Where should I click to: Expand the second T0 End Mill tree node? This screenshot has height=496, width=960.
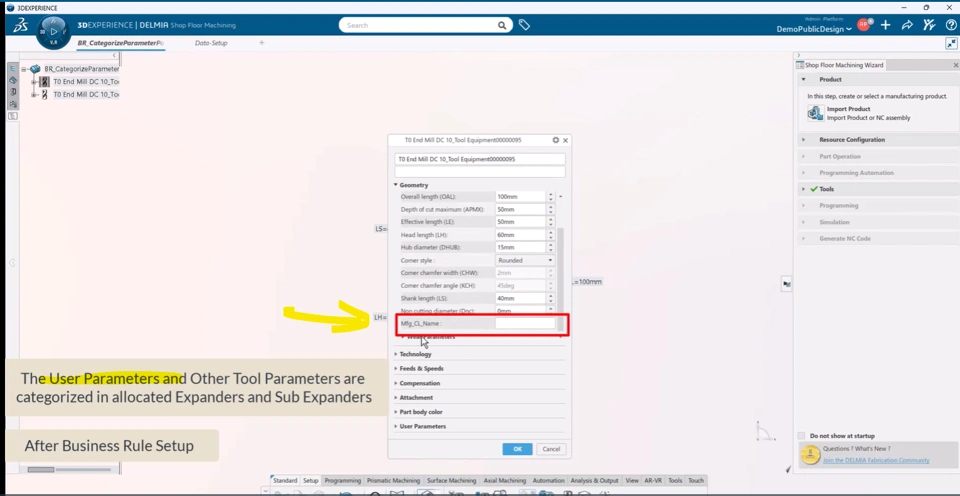click(x=34, y=94)
